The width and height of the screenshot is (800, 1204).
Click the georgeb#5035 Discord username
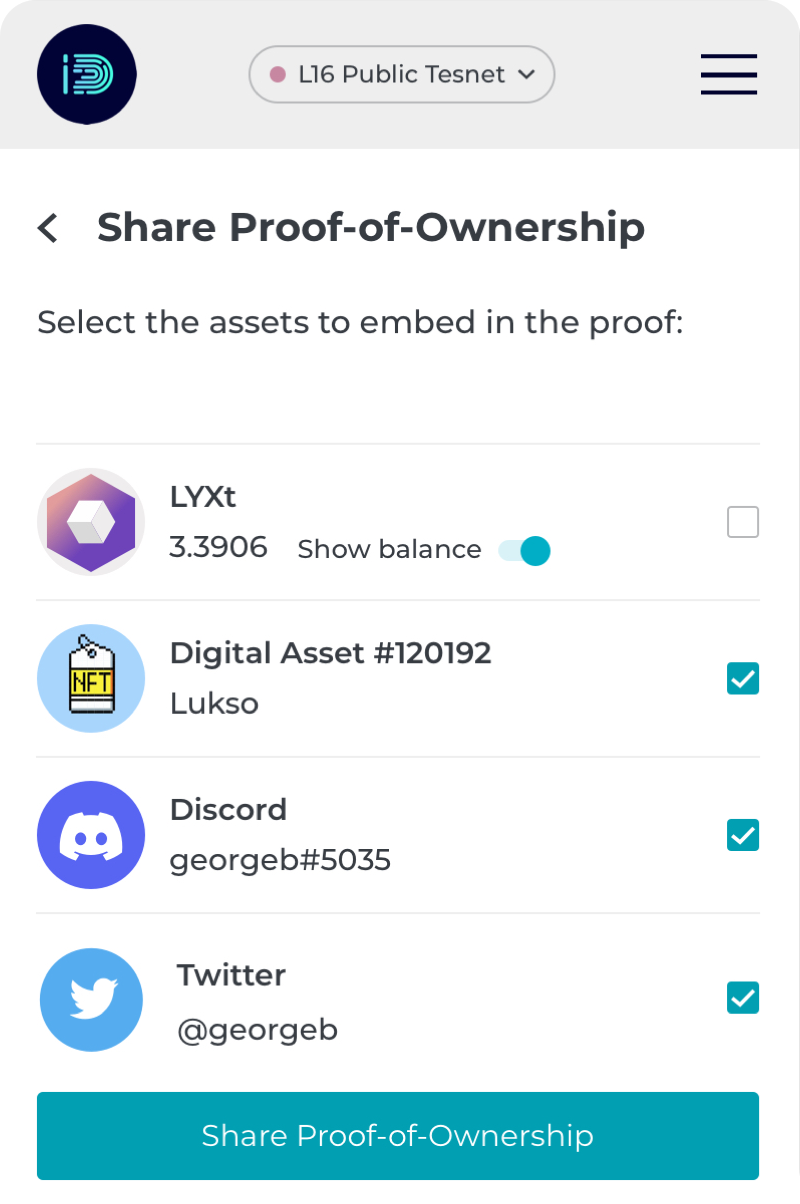coord(280,860)
